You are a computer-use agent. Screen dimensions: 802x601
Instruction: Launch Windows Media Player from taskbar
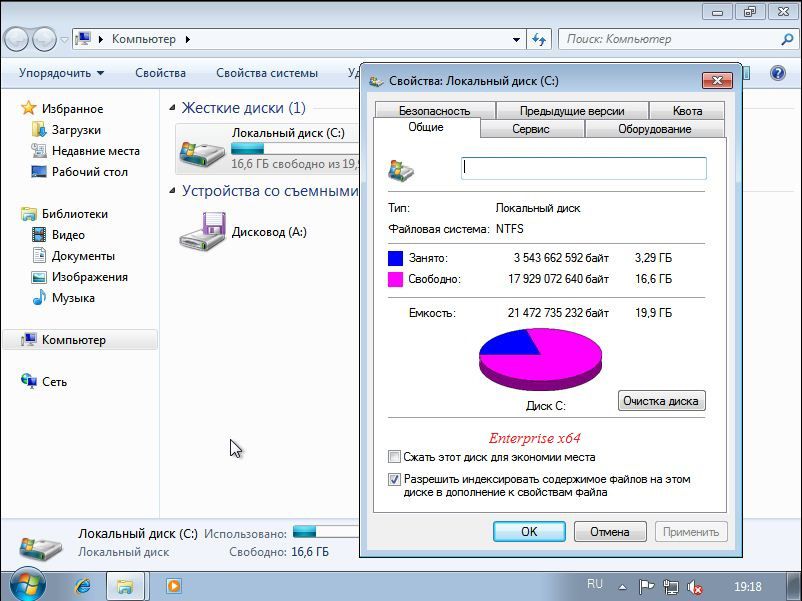point(173,586)
